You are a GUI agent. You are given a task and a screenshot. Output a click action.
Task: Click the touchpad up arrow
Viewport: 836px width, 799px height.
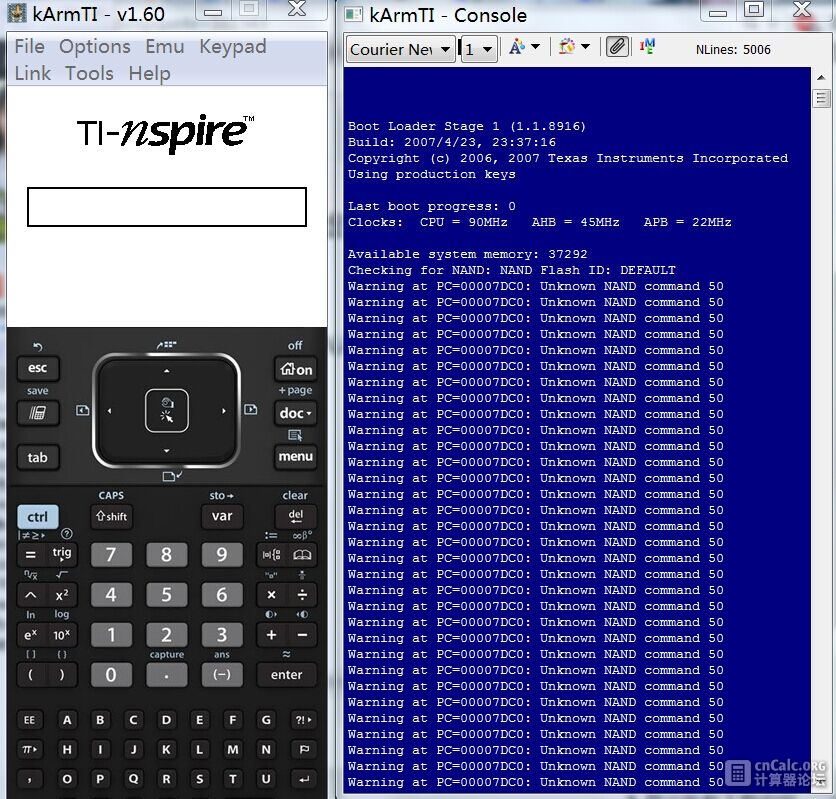(167, 371)
